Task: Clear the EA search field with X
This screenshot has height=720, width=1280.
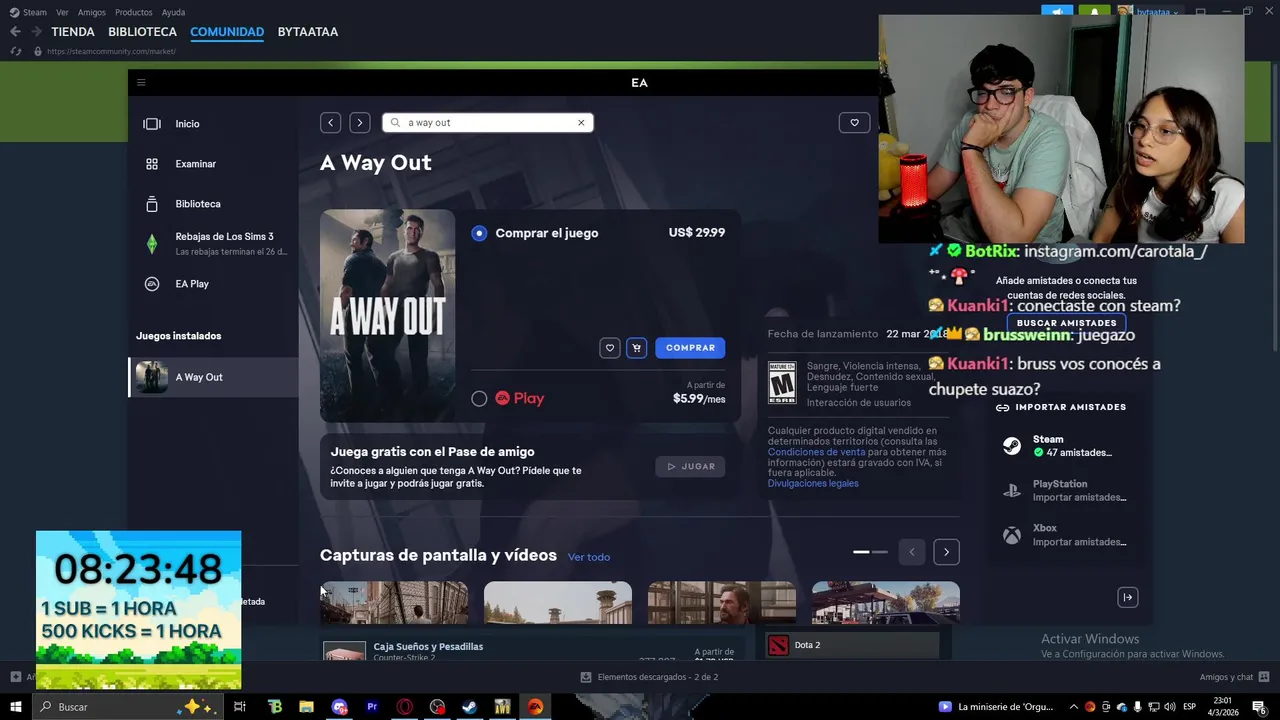Action: pos(581,123)
